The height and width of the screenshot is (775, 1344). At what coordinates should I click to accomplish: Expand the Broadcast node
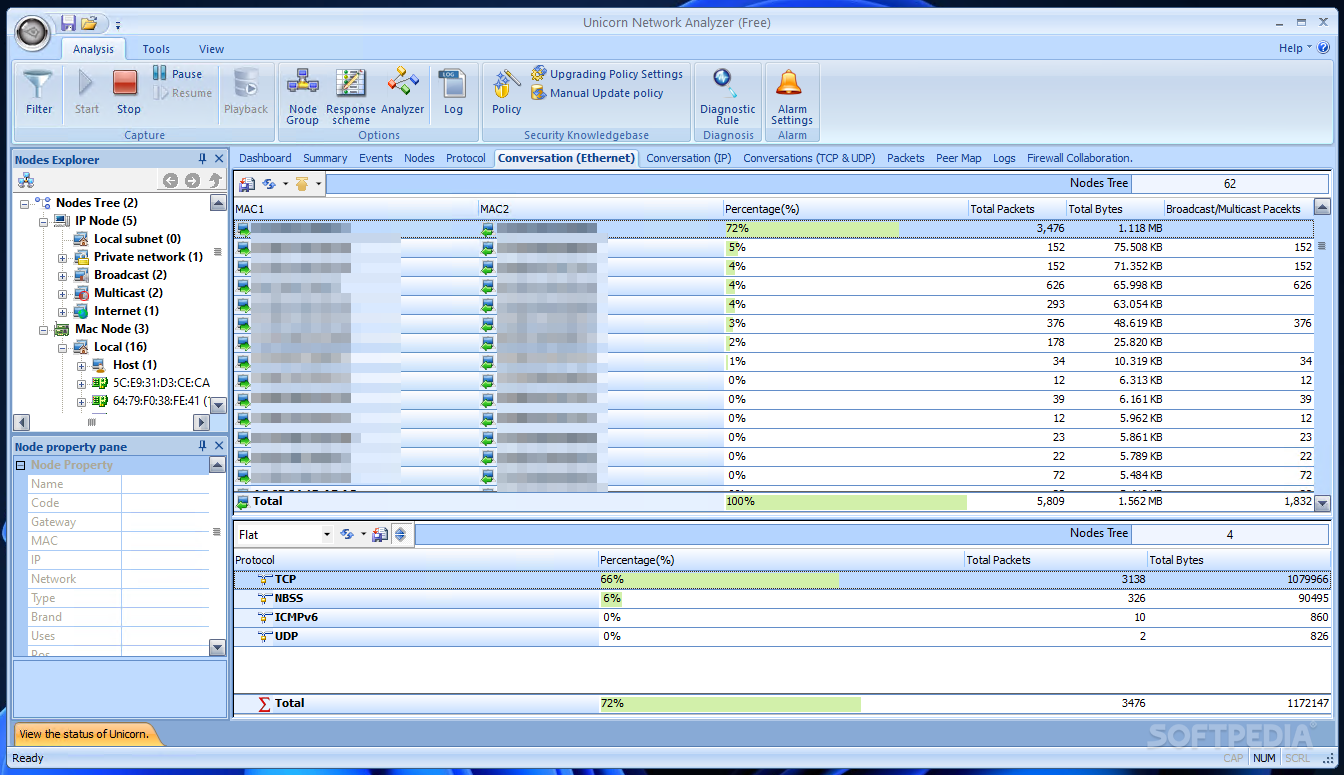point(62,275)
